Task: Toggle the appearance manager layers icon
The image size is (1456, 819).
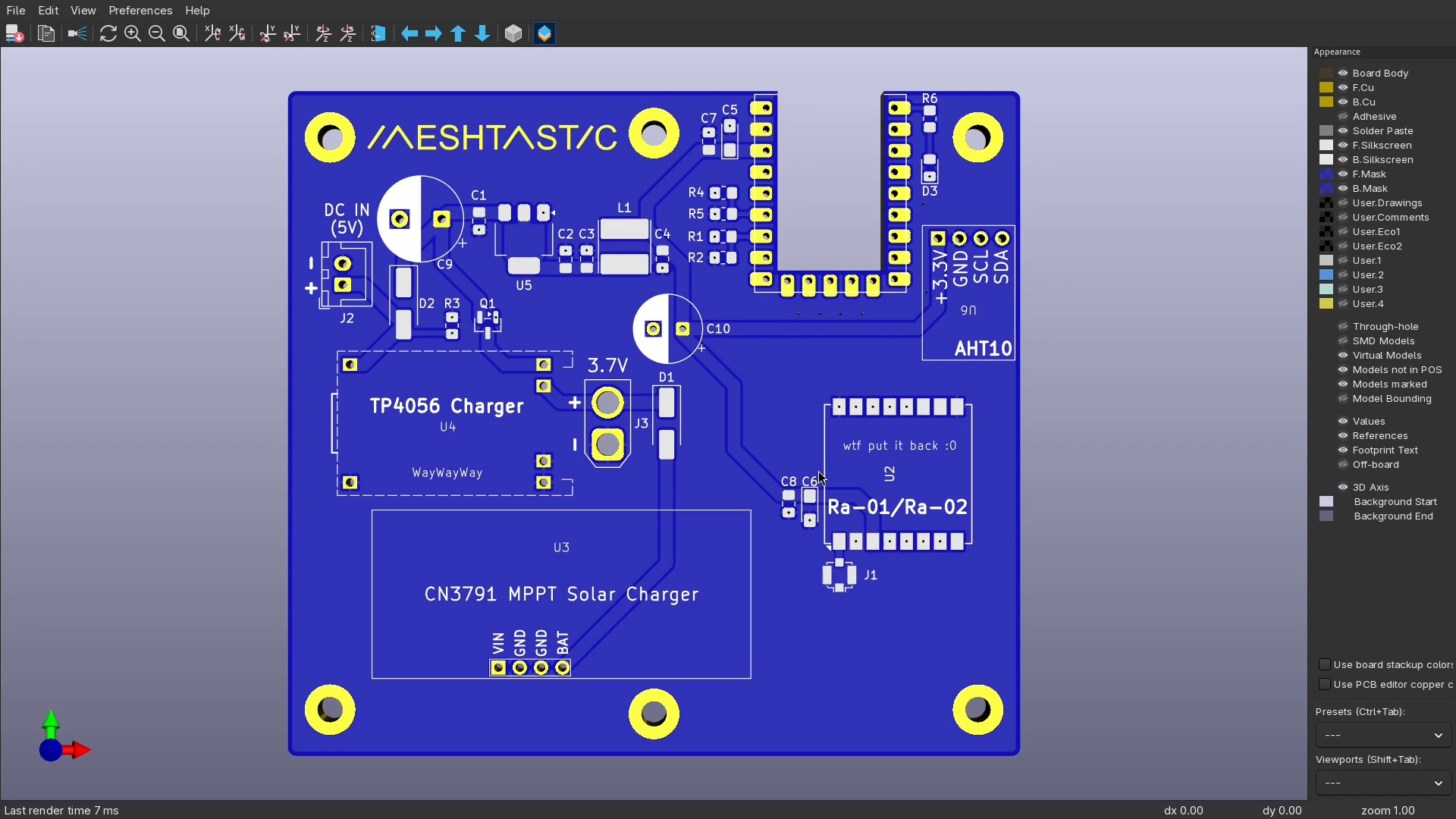Action: 544,33
